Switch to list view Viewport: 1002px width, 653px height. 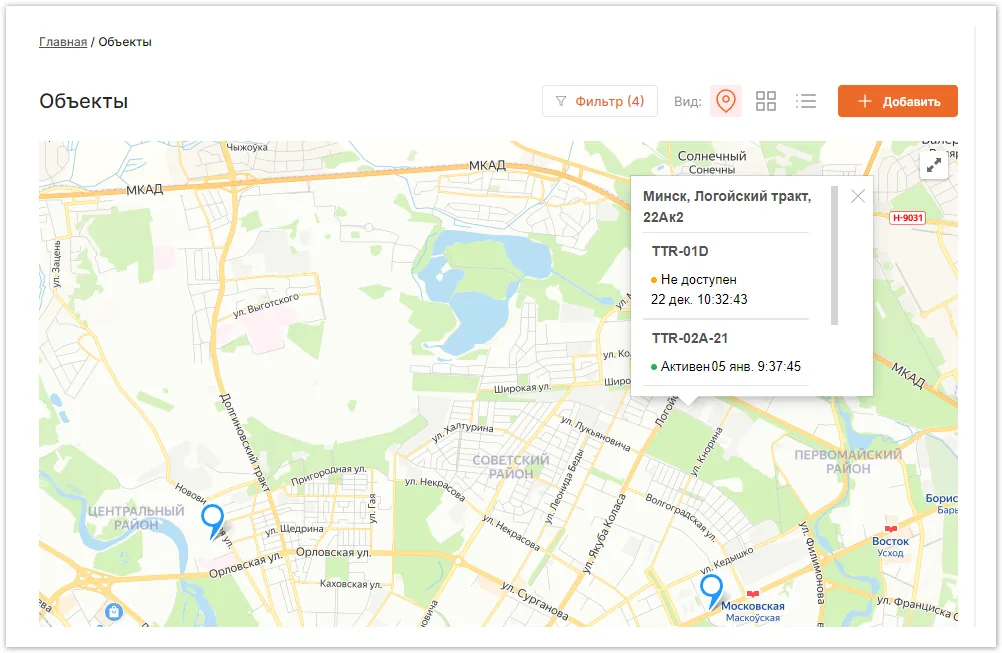(x=806, y=101)
